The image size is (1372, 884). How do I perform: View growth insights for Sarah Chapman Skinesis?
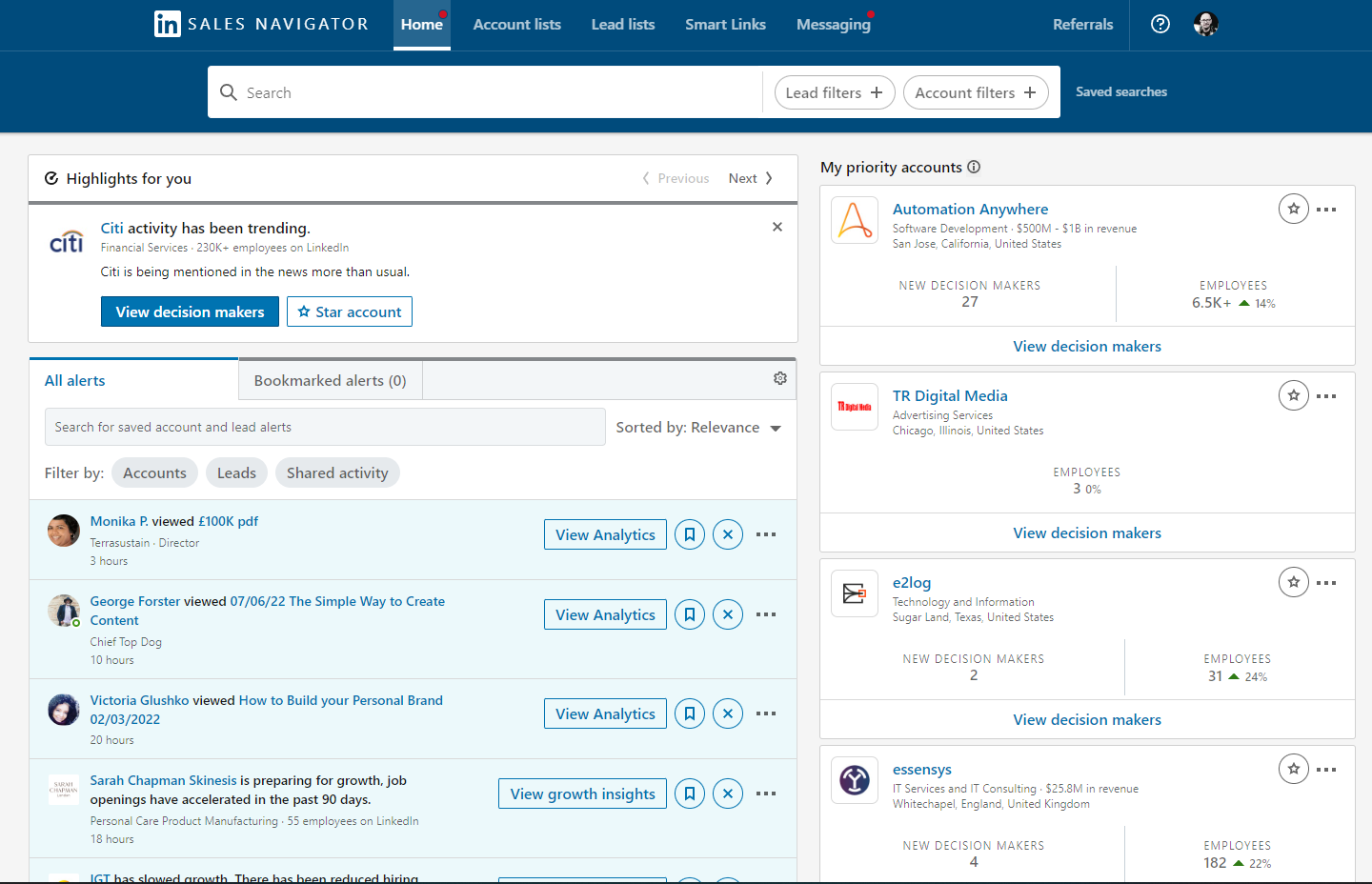[582, 794]
